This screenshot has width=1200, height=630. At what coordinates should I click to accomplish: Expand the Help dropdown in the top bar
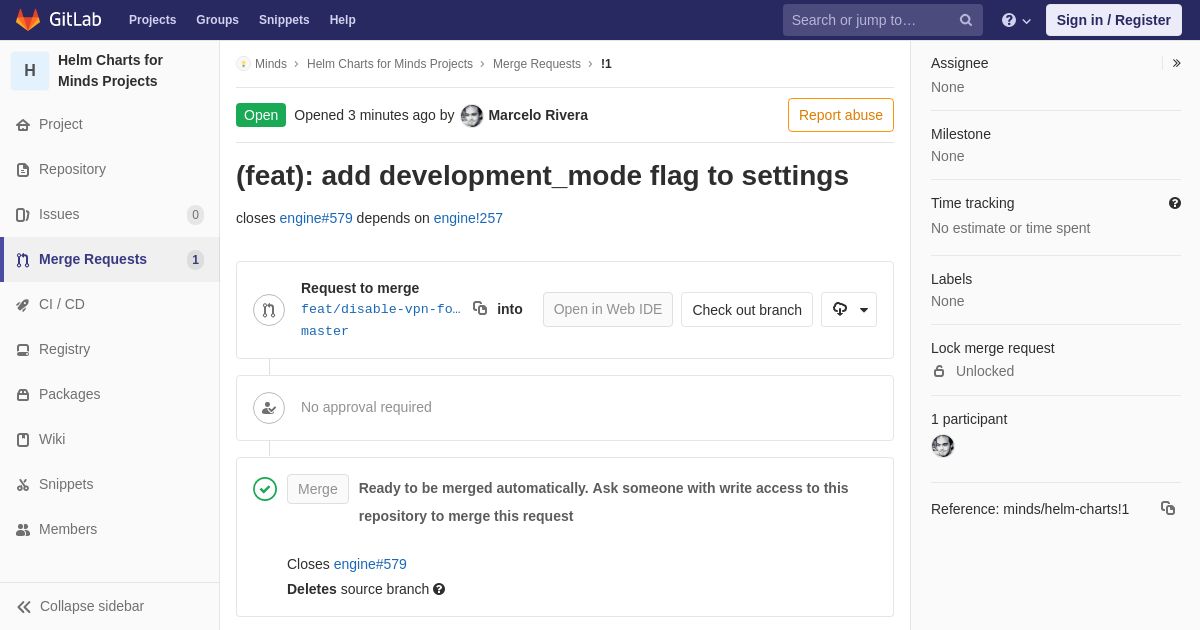click(1016, 20)
